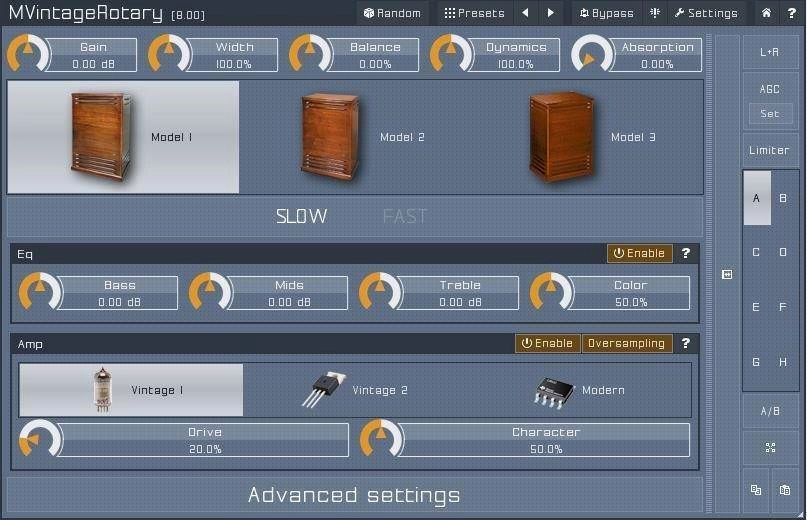Click the Bass knob
The height and width of the screenshot is (520, 807).
click(40, 292)
